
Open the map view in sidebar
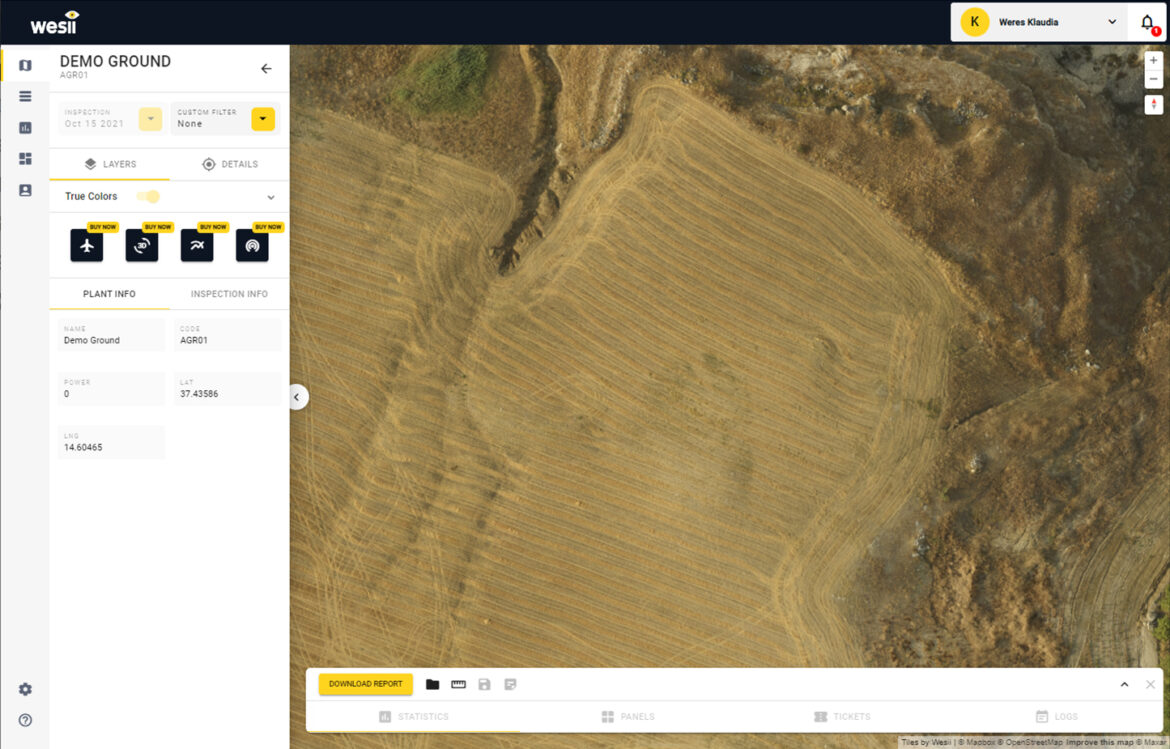pos(25,66)
